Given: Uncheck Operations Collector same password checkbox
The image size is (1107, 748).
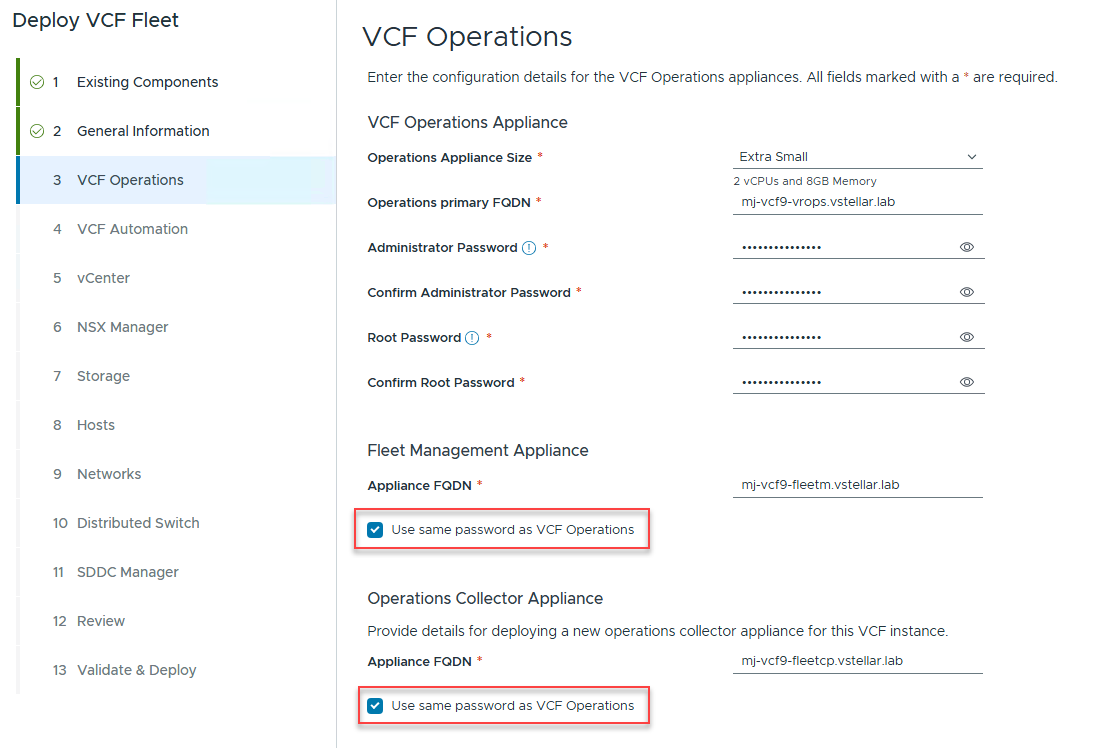Looking at the screenshot, I should point(376,706).
